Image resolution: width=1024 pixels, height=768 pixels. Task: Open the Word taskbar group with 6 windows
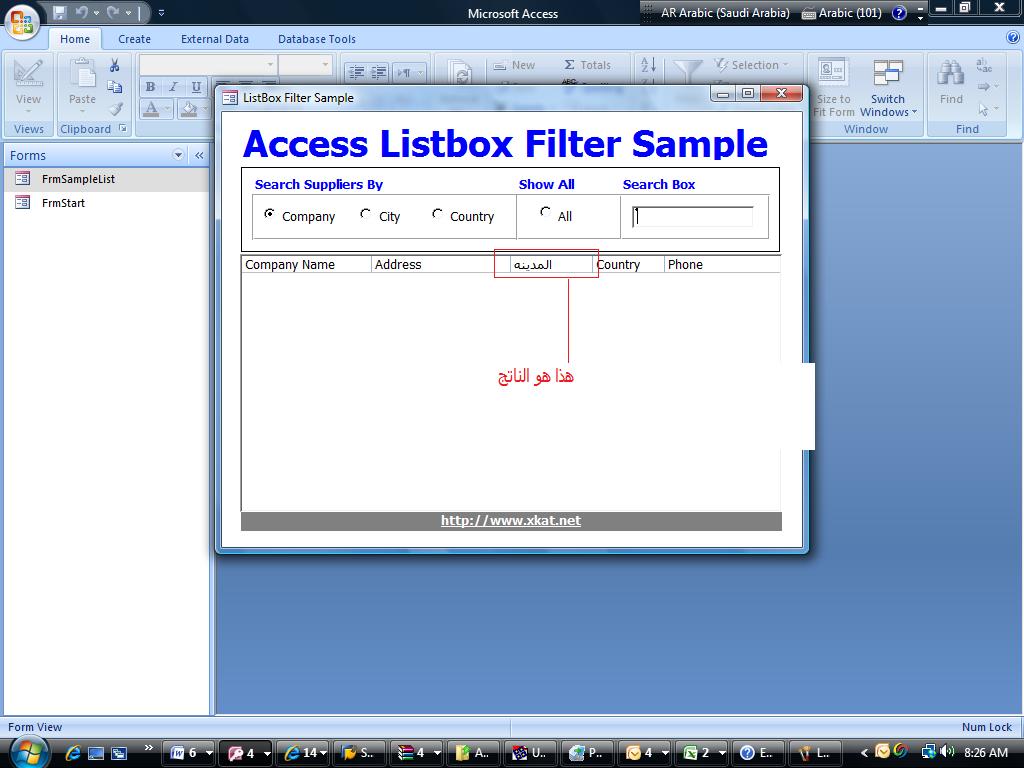[x=188, y=753]
